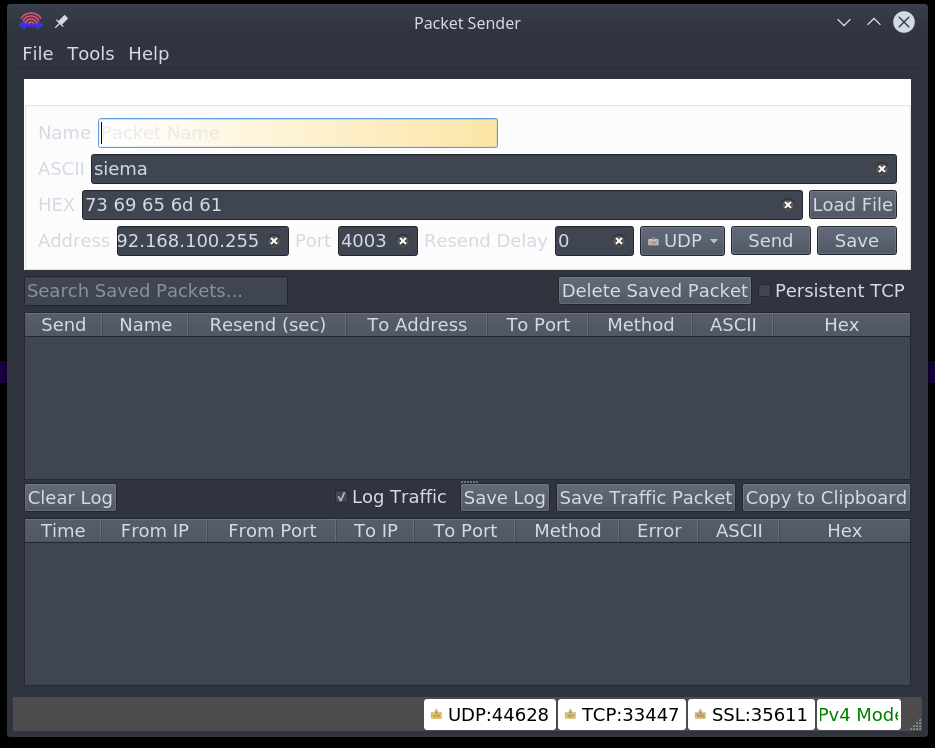This screenshot has height=748, width=935.
Task: Click the From IP column header
Action: point(154,531)
